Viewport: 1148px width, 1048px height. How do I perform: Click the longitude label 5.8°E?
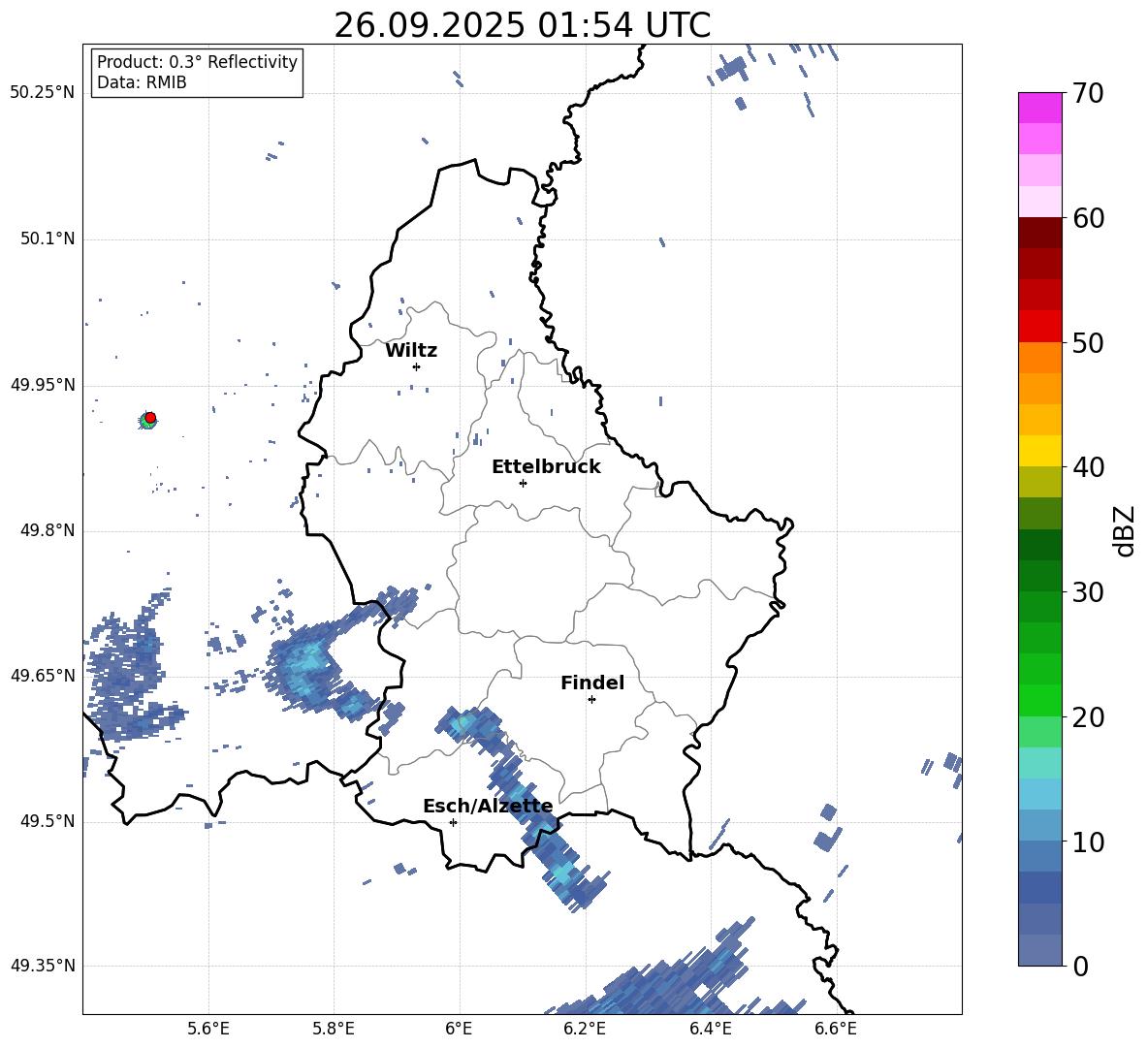click(334, 1029)
